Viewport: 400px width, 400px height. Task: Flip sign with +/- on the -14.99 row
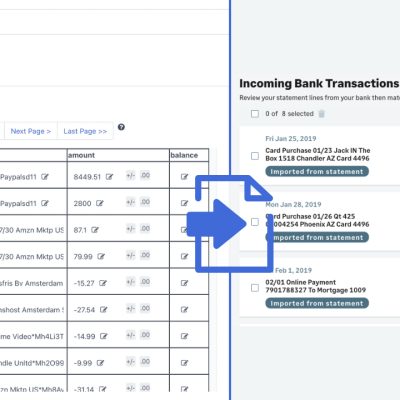point(130,335)
